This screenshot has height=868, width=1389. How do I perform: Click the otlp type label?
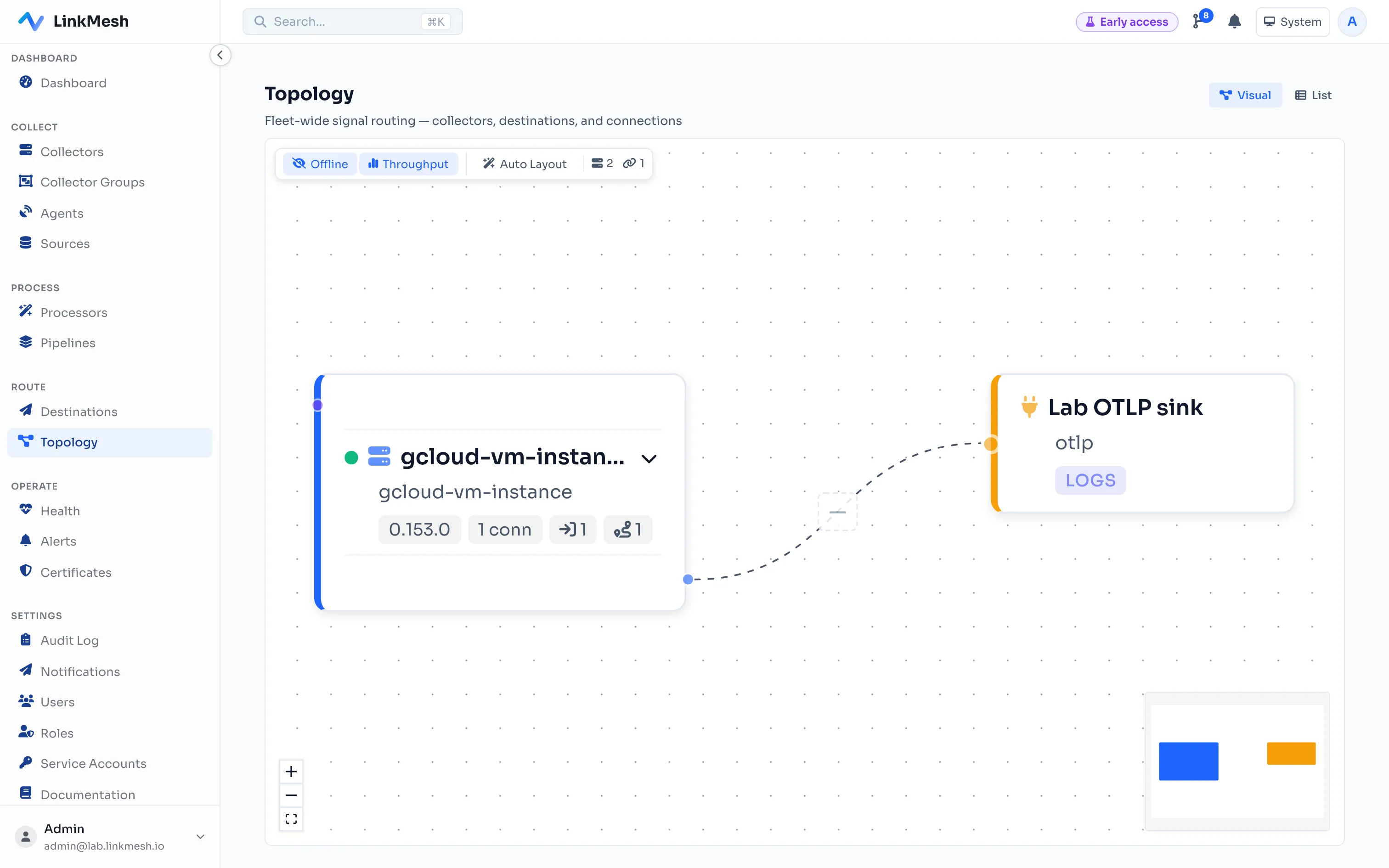click(1074, 443)
